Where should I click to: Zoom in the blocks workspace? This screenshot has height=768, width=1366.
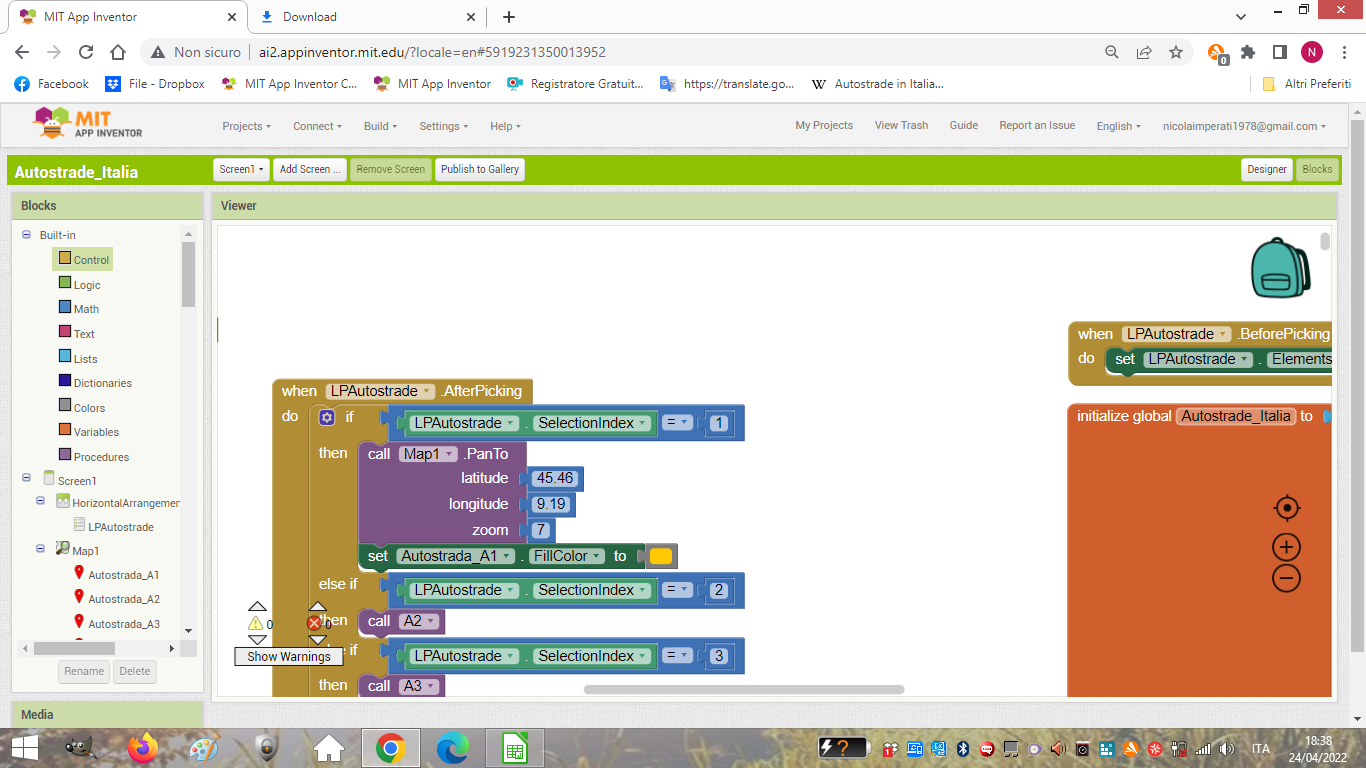[x=1287, y=547]
